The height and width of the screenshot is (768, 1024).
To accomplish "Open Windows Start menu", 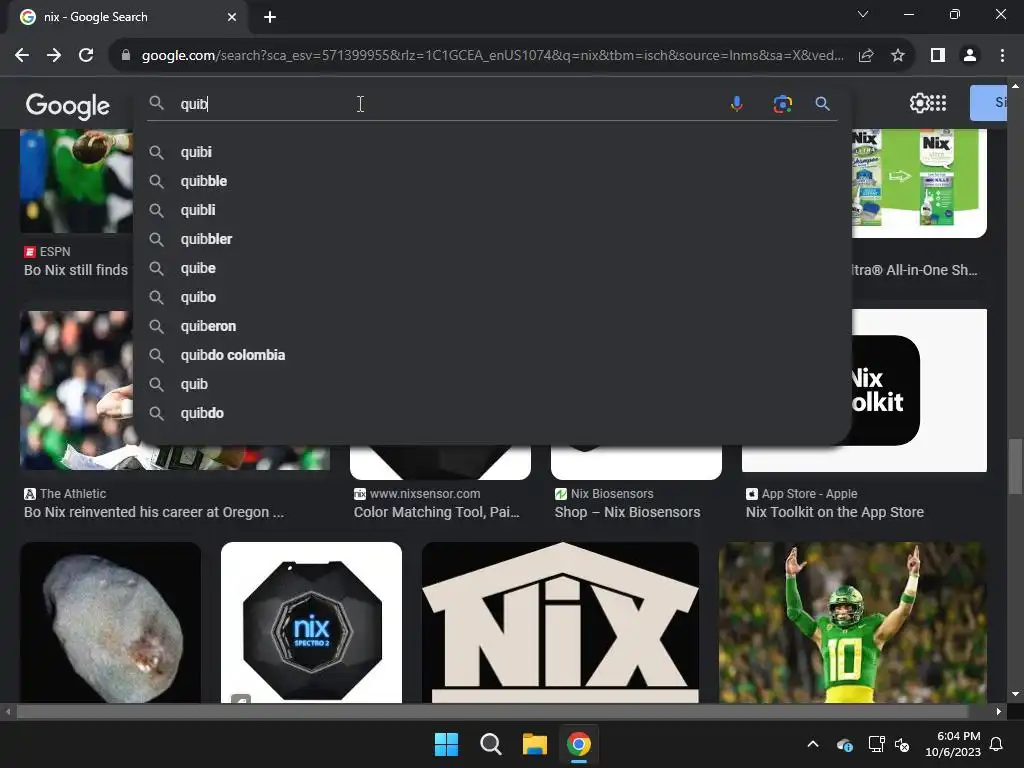I will [447, 744].
